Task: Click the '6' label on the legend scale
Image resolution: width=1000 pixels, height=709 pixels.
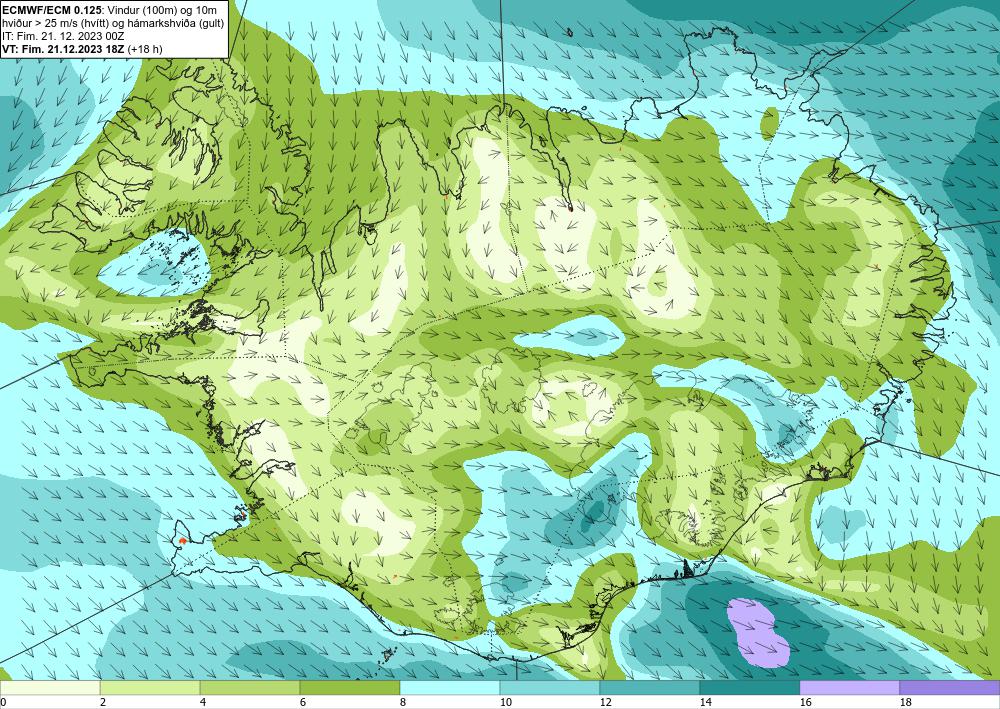Action: 303,702
